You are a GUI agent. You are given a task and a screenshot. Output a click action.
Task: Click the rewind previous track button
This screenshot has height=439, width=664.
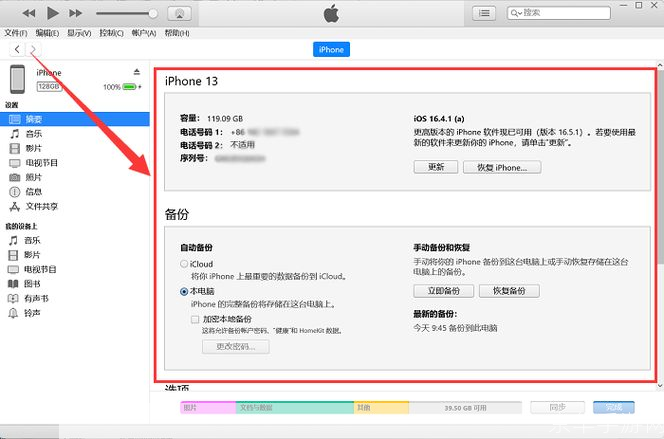point(29,13)
